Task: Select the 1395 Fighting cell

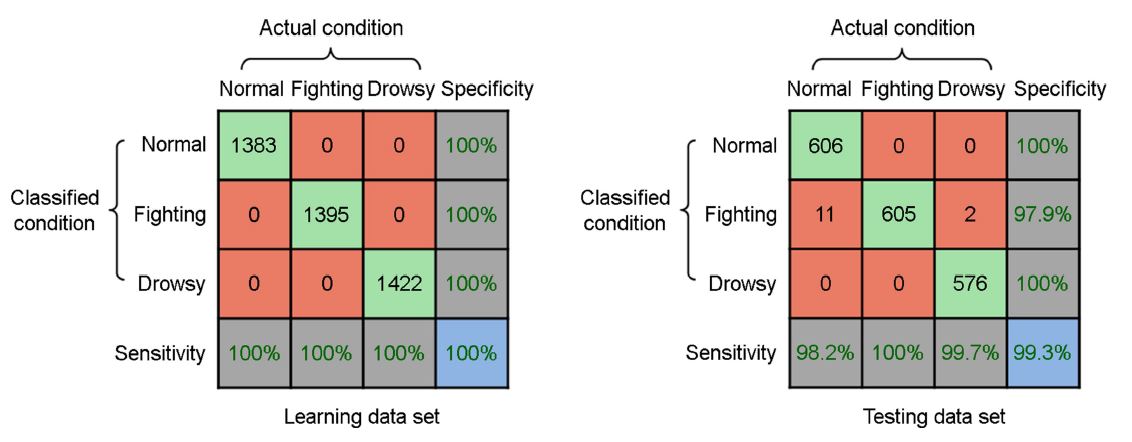Action: tap(327, 215)
